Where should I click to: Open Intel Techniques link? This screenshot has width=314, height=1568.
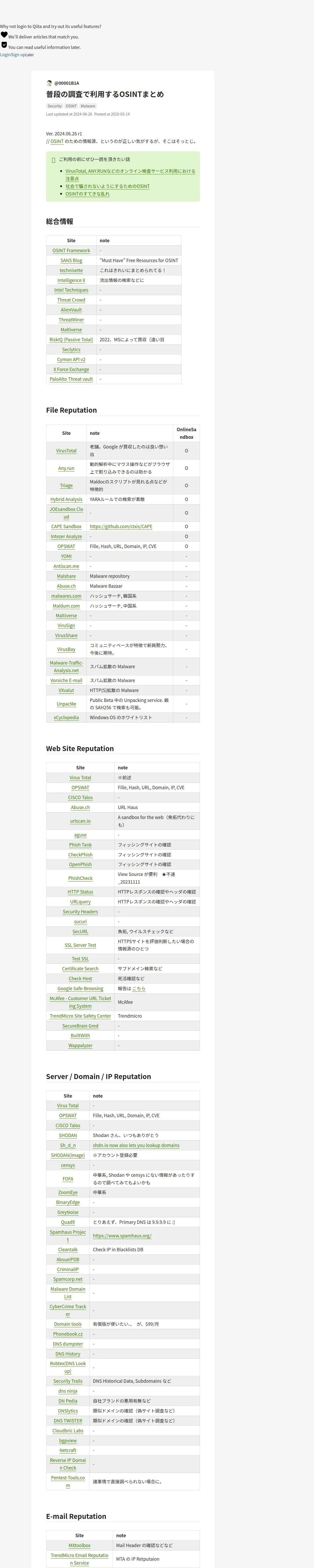[x=71, y=290]
